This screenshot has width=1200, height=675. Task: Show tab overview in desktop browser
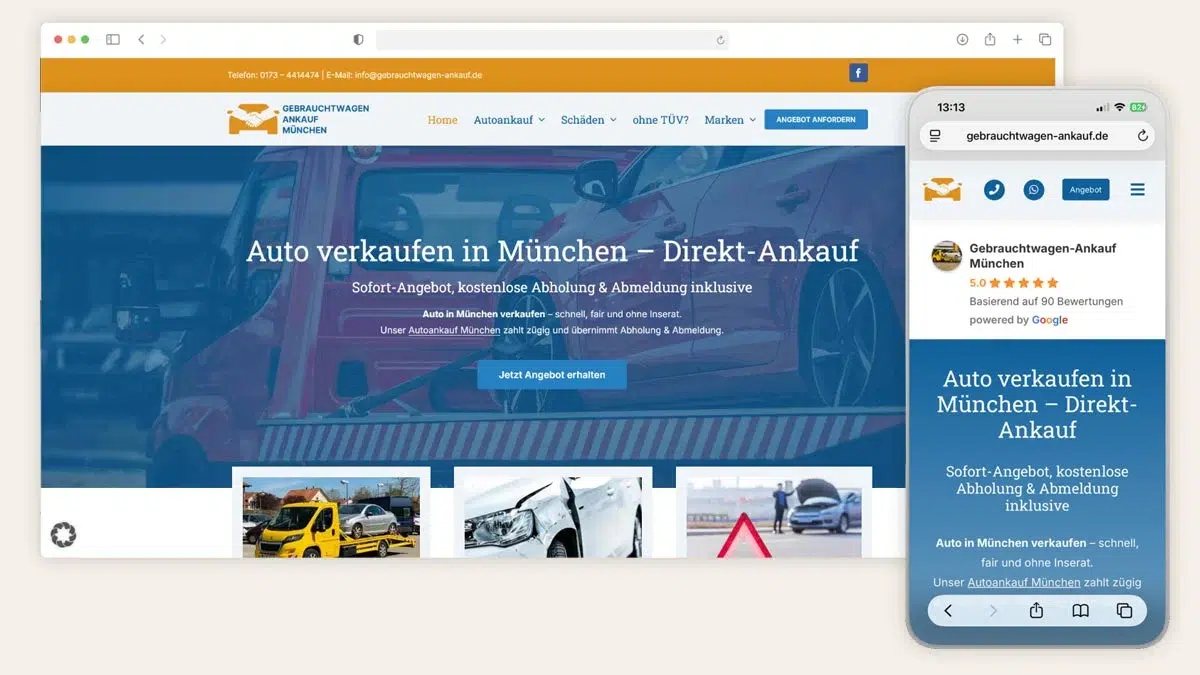[x=1045, y=40]
